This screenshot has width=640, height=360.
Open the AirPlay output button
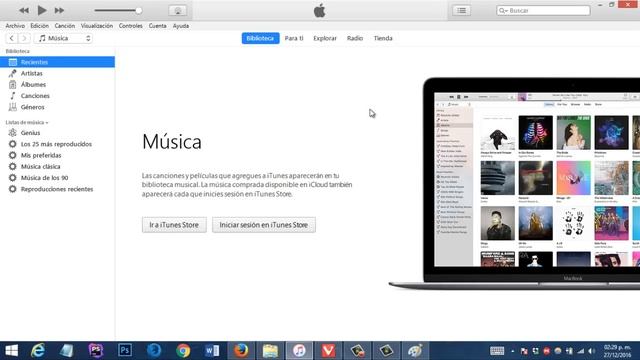click(178, 11)
